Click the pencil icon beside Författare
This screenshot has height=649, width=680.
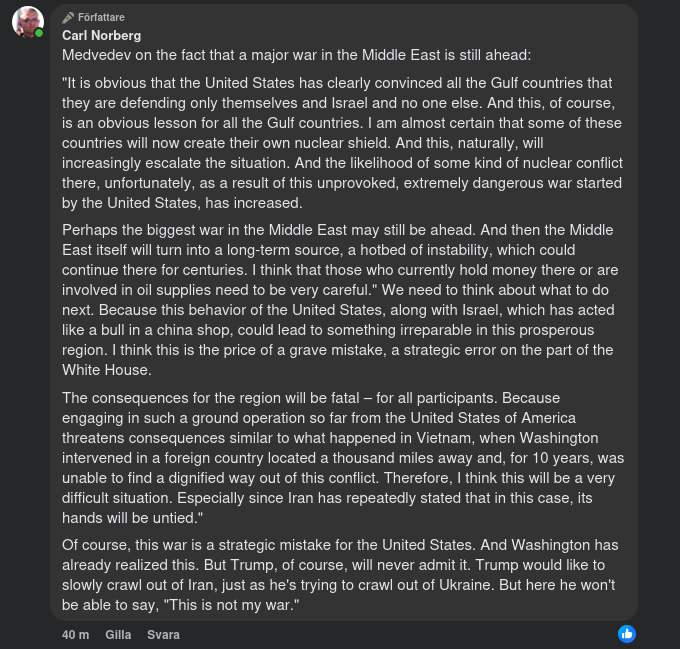pyautogui.click(x=68, y=18)
